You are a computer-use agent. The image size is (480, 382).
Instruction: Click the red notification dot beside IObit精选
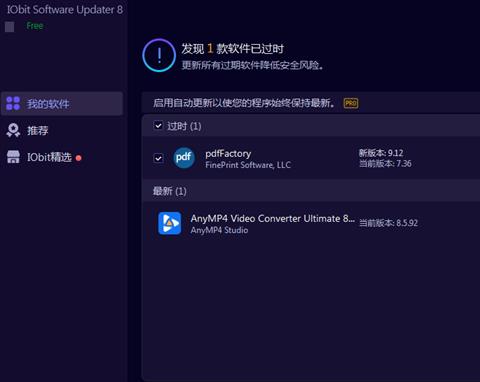(x=79, y=158)
